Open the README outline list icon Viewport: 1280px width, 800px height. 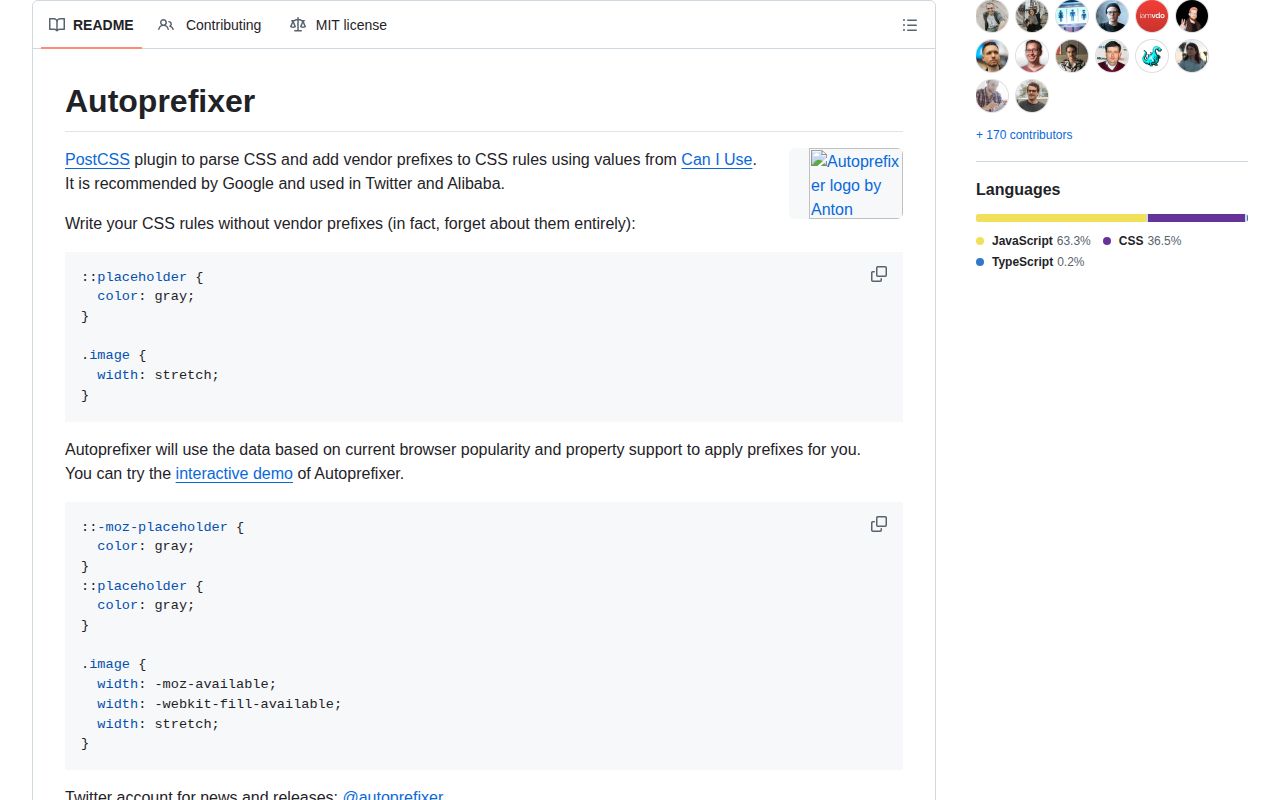coord(910,25)
